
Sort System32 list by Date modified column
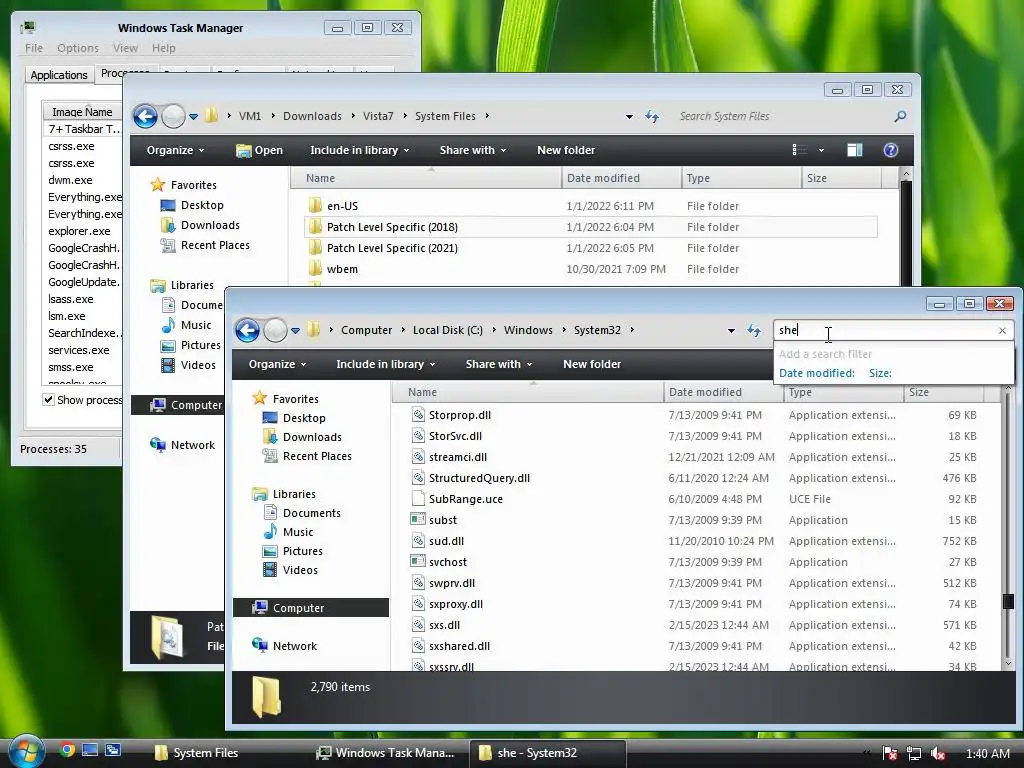[x=724, y=392]
